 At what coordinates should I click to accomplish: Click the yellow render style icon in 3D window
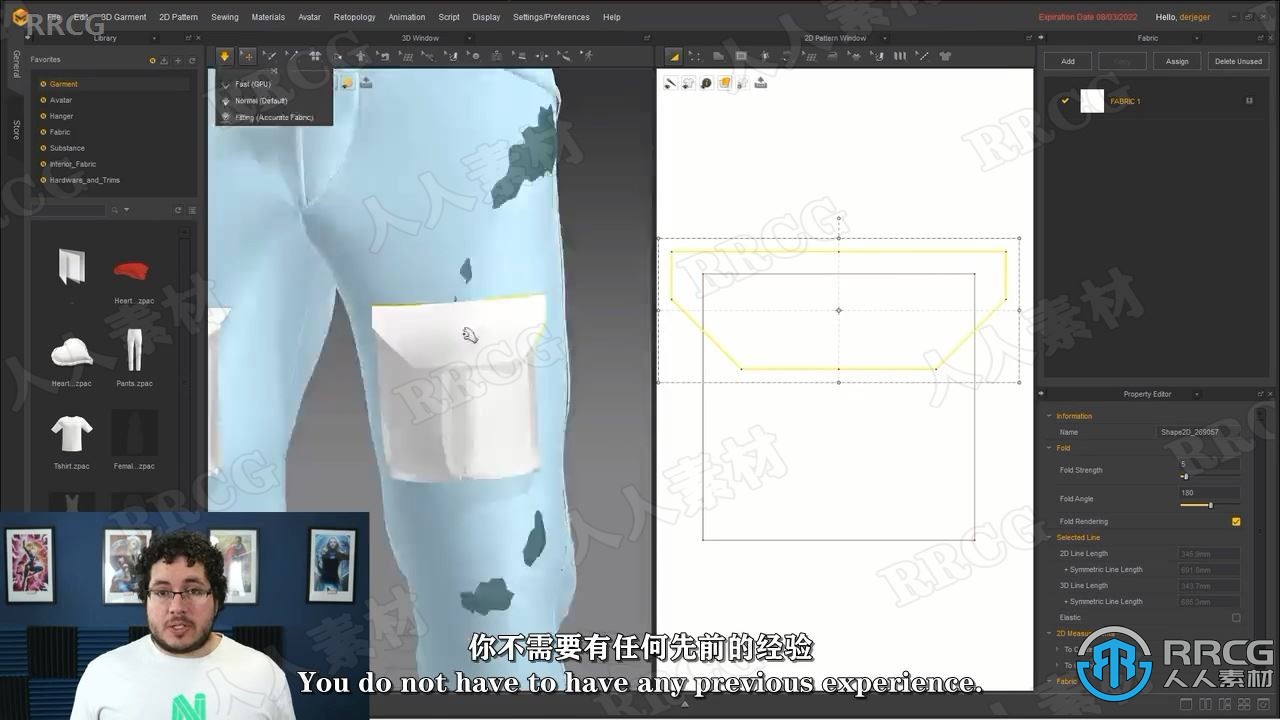[x=346, y=82]
